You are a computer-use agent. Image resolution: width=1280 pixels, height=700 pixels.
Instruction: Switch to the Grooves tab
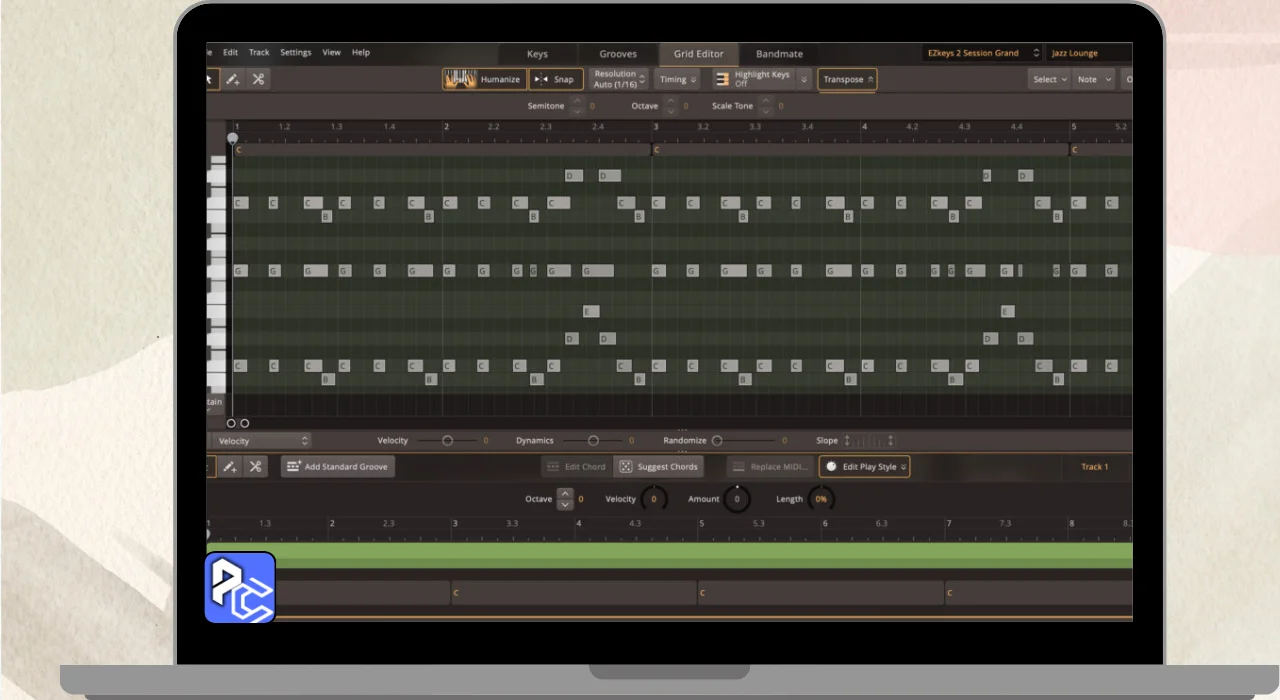[x=618, y=54]
